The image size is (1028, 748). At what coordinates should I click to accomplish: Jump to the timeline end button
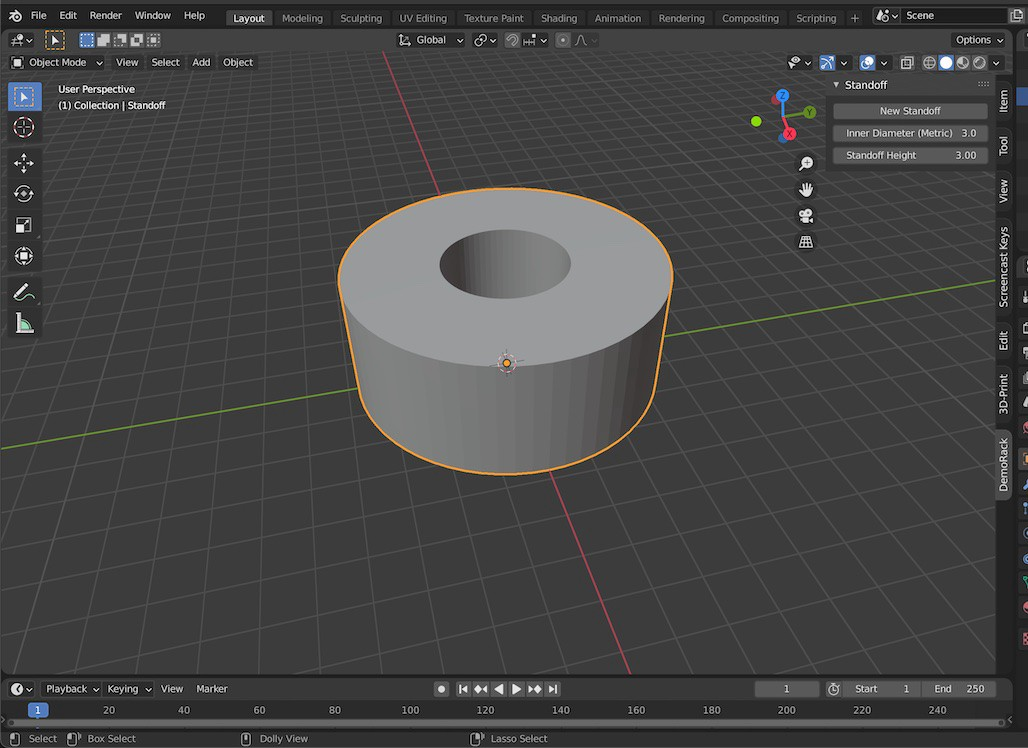tap(553, 689)
